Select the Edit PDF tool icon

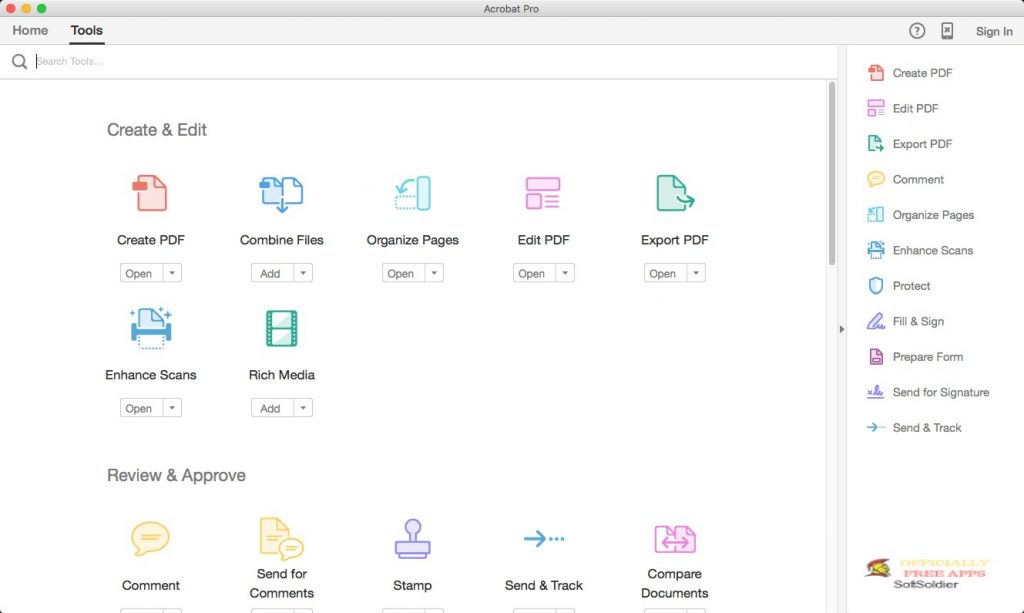tap(543, 193)
